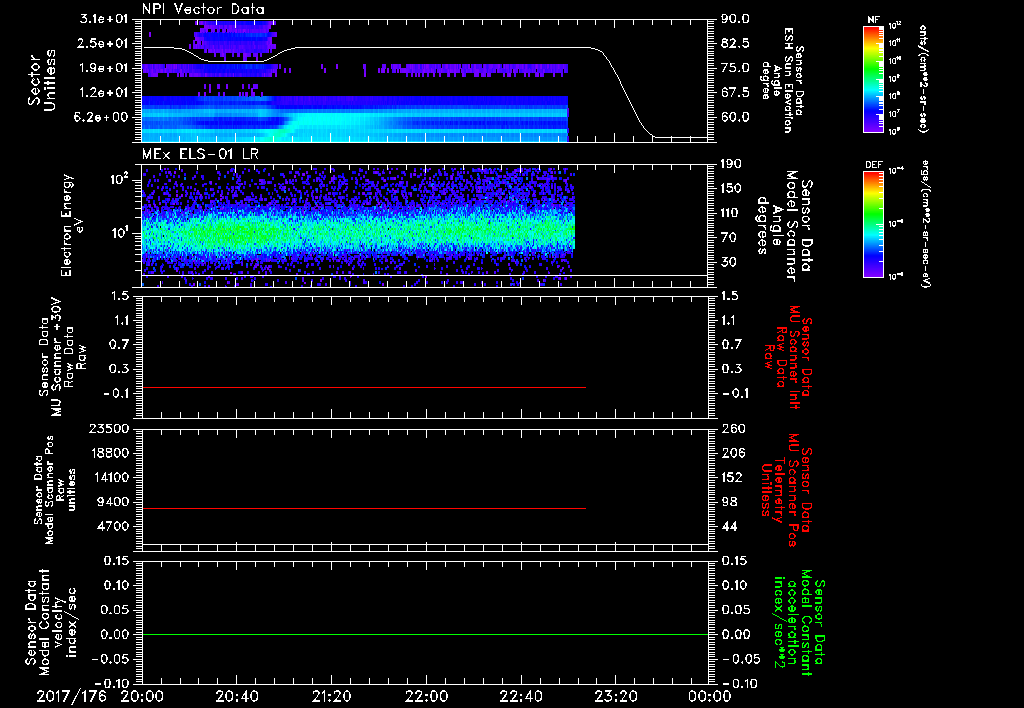Click the "Model Scanner Angle degrees" axis title
Screen dimensions: 1024x708
784,225
